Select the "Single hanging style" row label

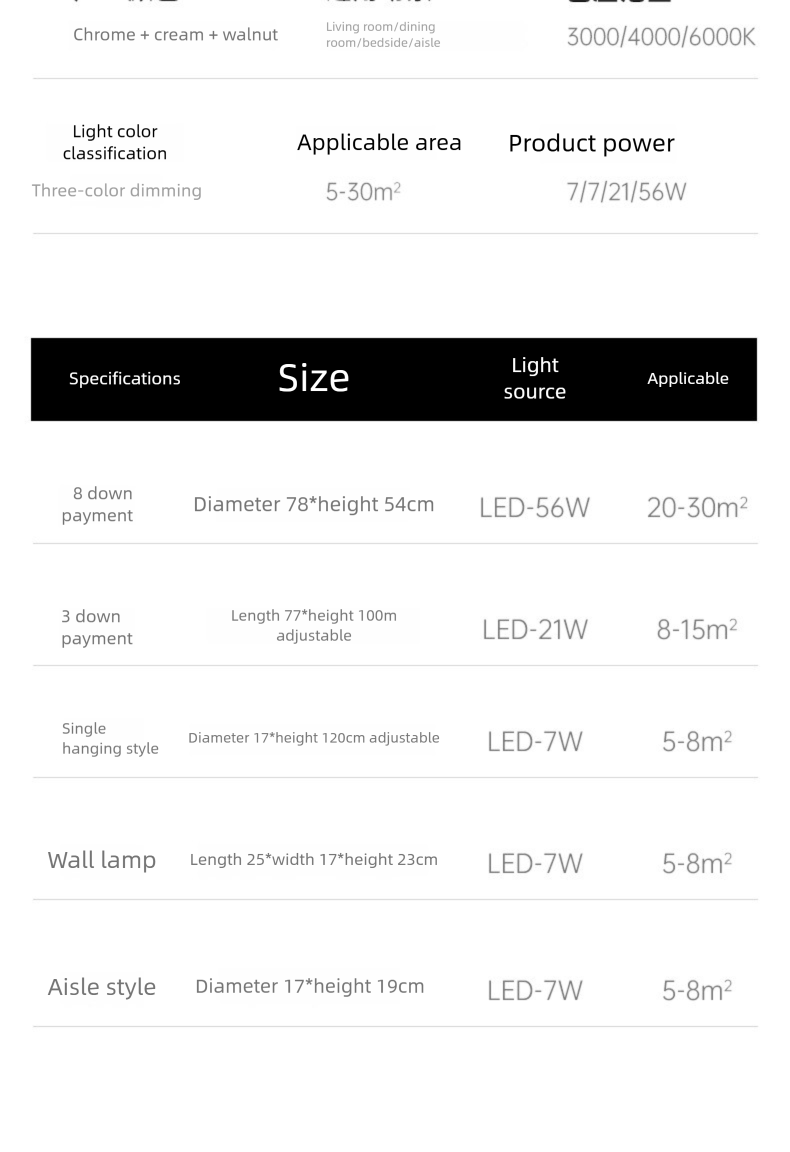point(110,738)
